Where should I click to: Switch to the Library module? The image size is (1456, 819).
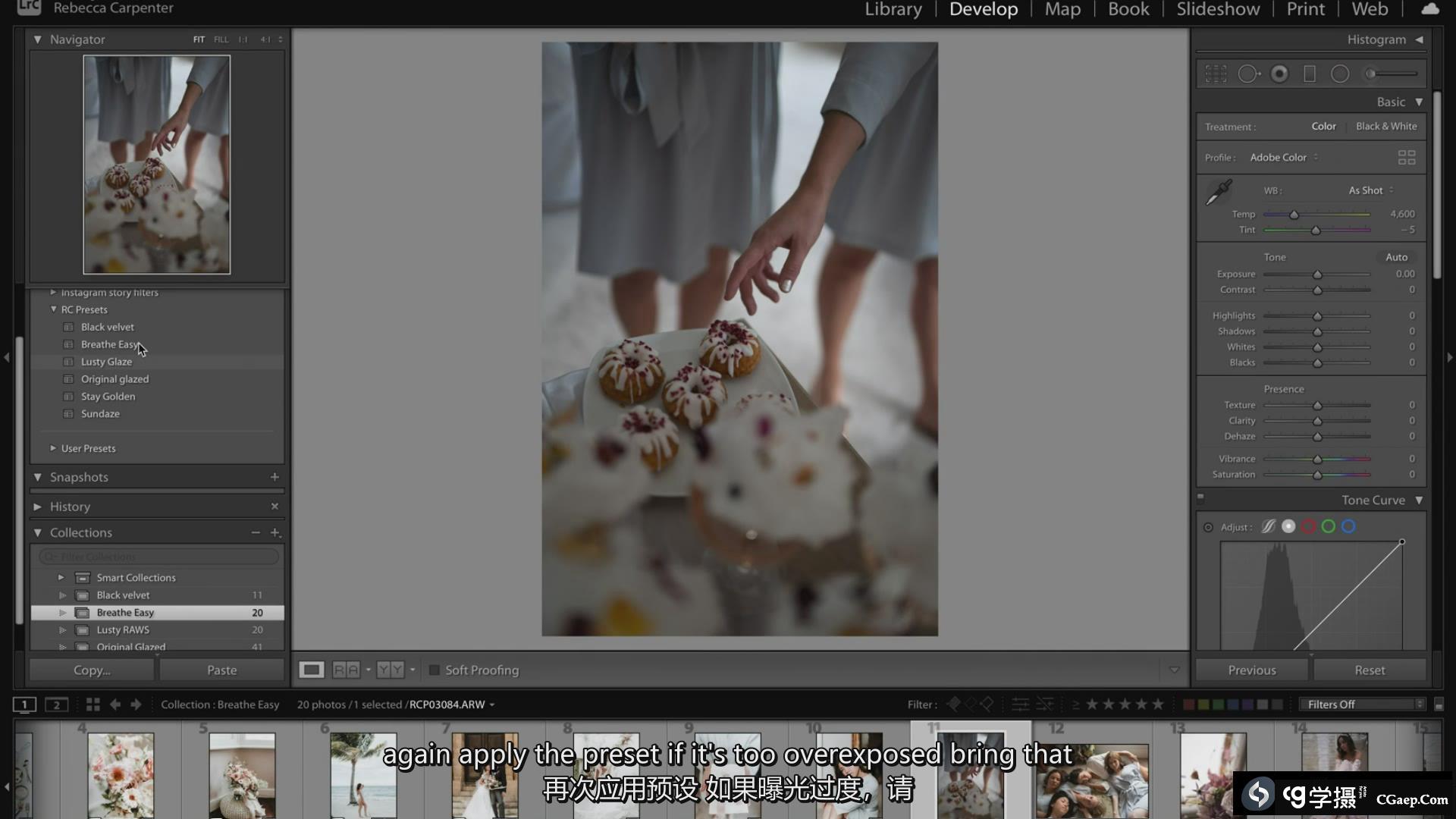coord(893,9)
